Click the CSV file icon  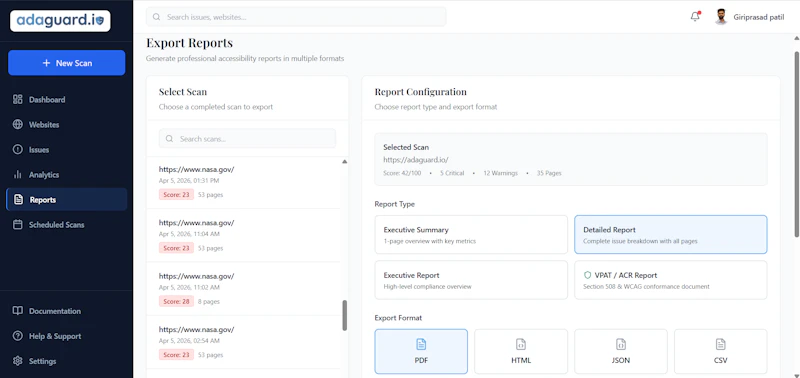click(720, 344)
